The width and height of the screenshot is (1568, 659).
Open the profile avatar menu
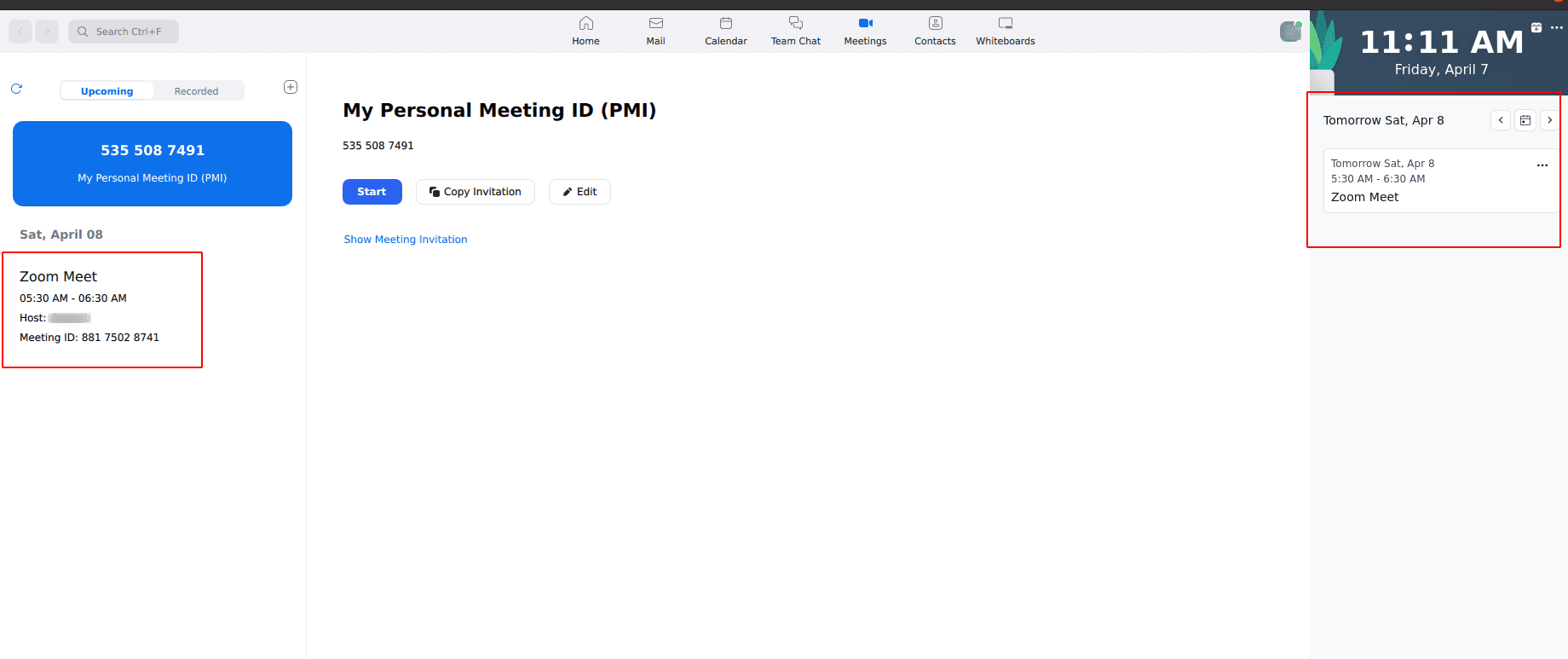click(1291, 32)
